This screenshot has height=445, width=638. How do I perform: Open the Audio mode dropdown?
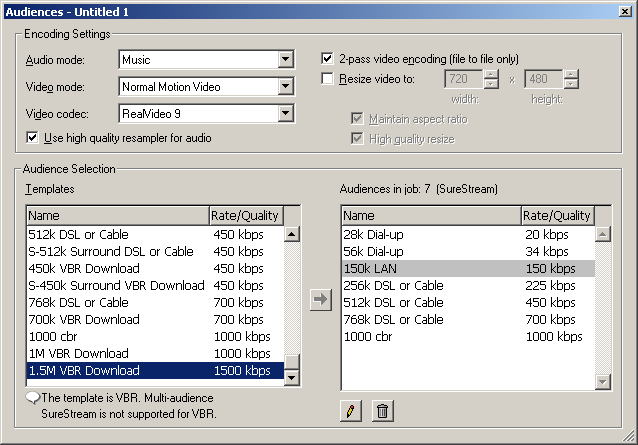(x=286, y=60)
